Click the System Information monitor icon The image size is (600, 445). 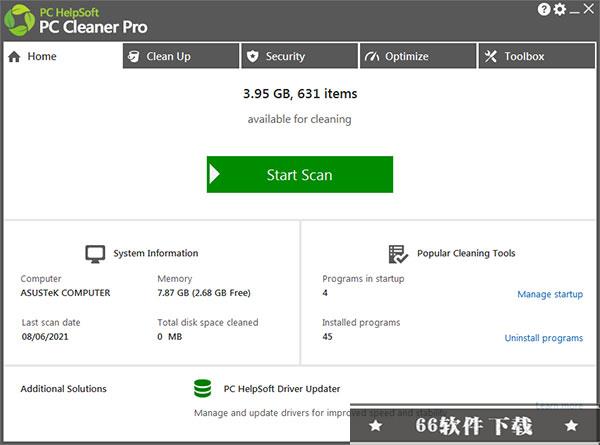[95, 254]
